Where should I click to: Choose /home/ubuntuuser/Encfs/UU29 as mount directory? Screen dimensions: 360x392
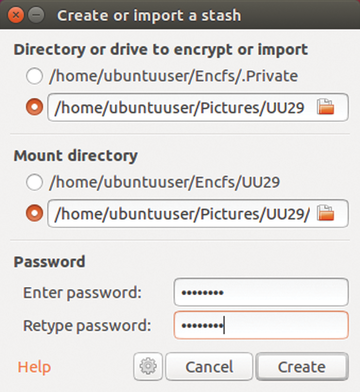point(34,182)
